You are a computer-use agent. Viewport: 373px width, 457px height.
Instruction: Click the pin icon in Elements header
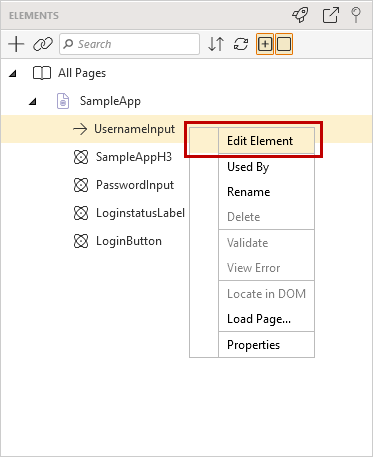pyautogui.click(x=356, y=15)
